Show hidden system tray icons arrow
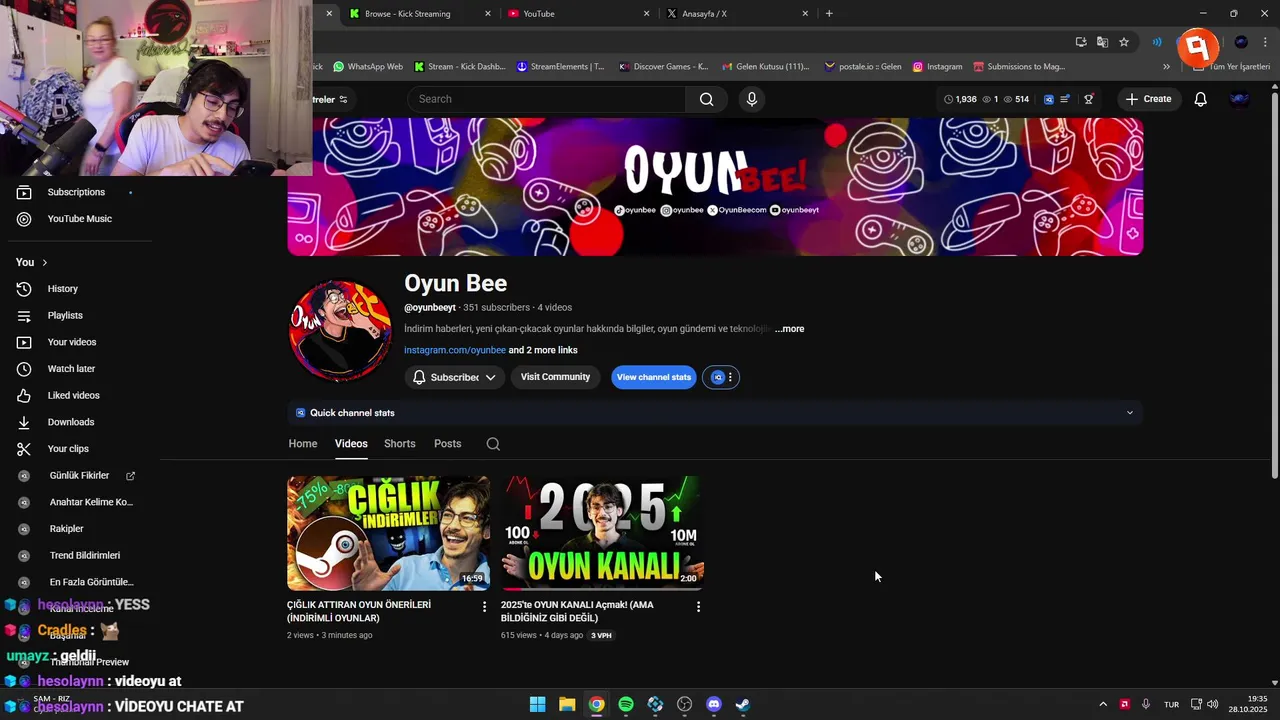This screenshot has width=1280, height=720. pos(1103,704)
